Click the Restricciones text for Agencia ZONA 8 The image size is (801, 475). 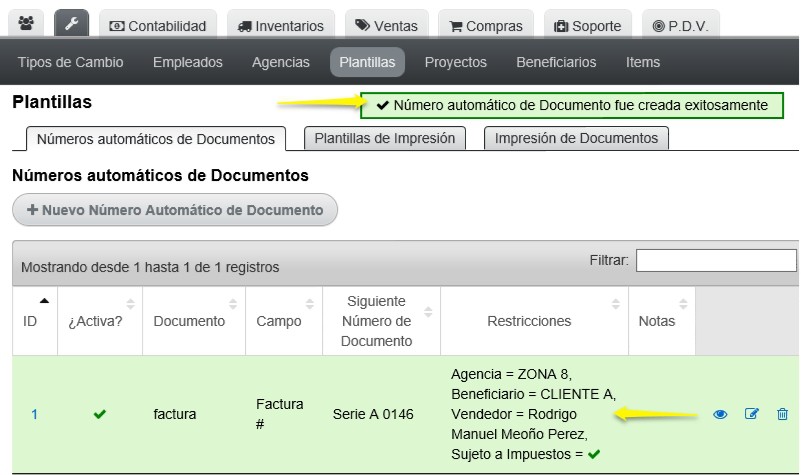point(511,374)
